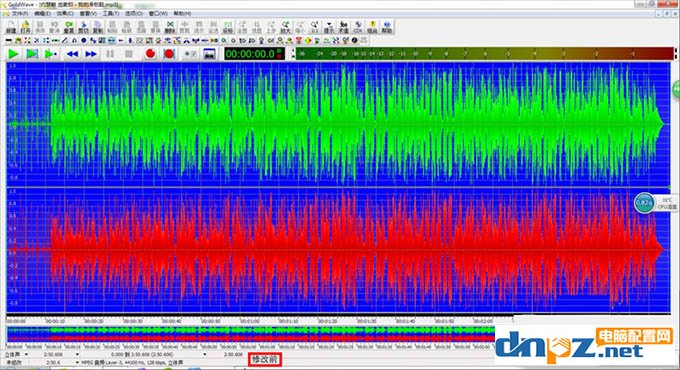Open the expression evaluator (f(x)) icon
Viewport: 680px width, 370px height.
[x=343, y=27]
